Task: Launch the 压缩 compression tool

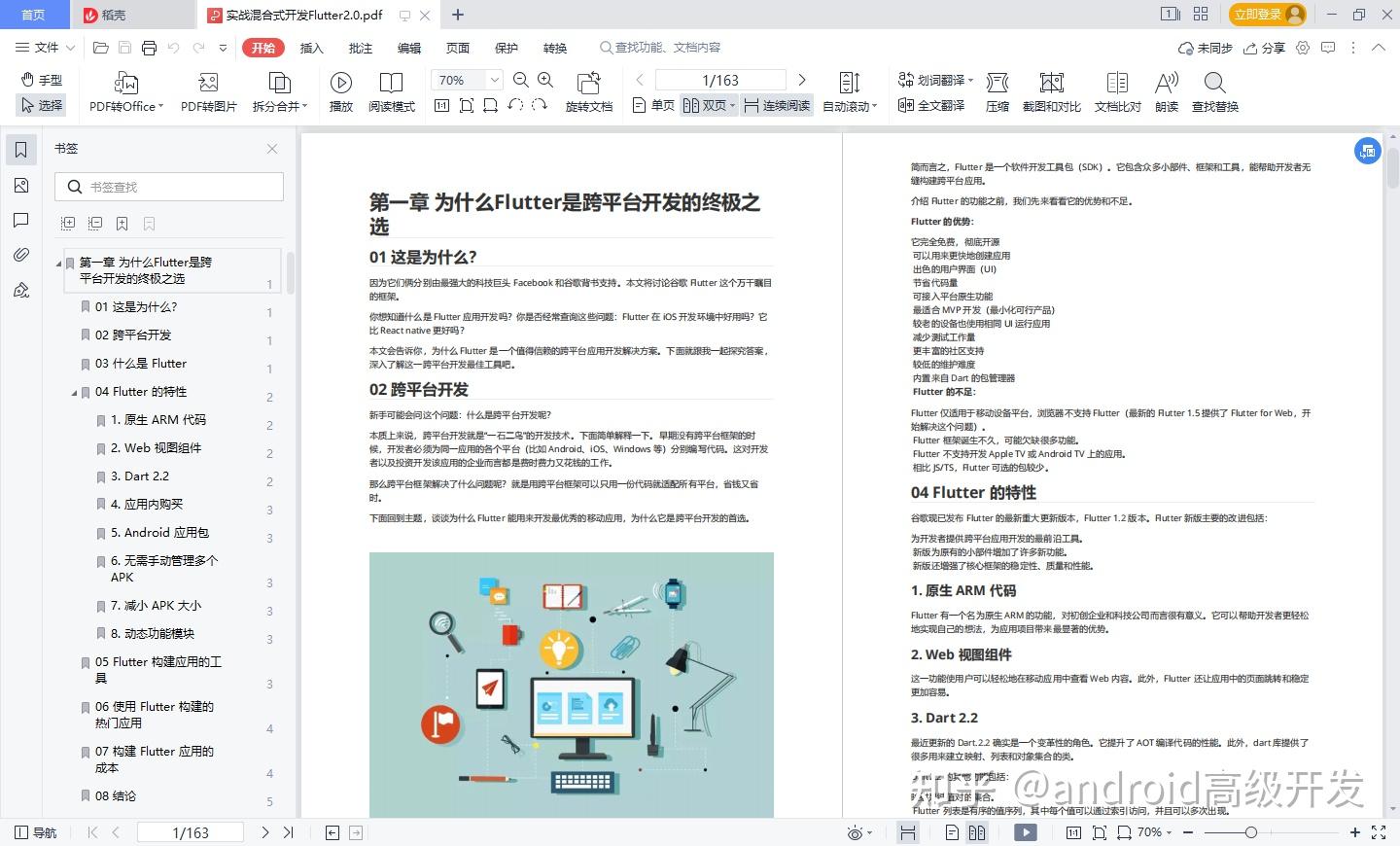Action: pyautogui.click(x=997, y=92)
